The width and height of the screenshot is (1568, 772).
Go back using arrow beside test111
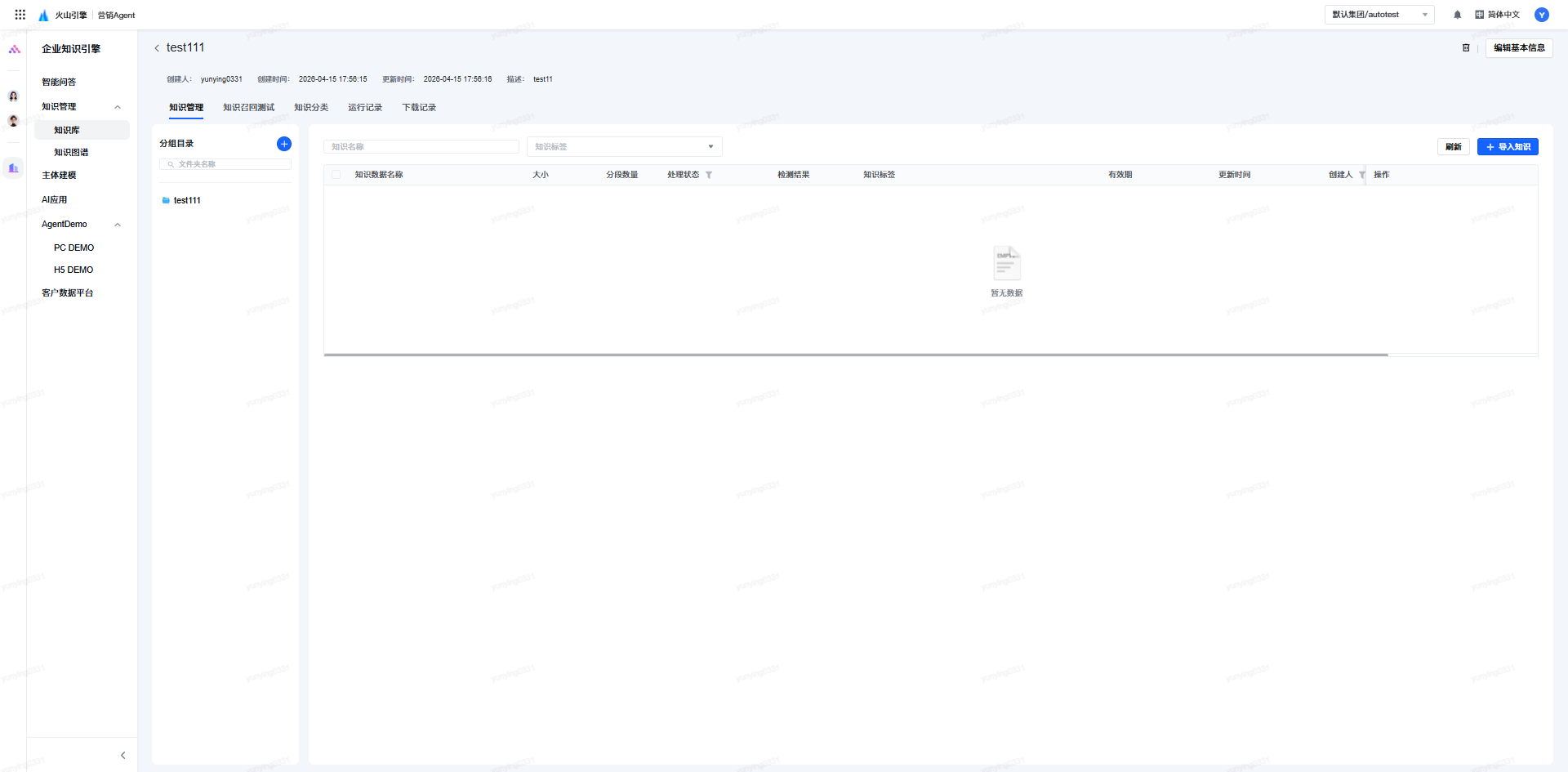(x=157, y=48)
